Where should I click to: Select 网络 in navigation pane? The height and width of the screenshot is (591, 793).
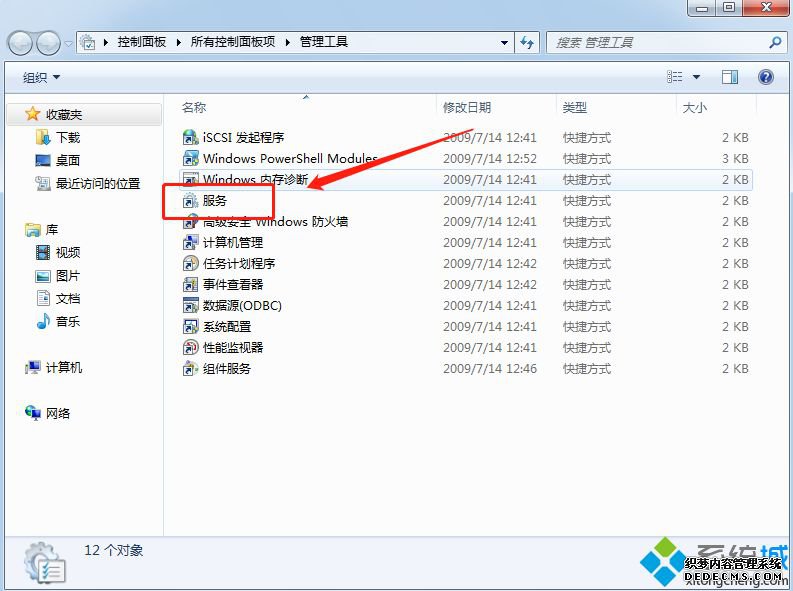pos(58,414)
